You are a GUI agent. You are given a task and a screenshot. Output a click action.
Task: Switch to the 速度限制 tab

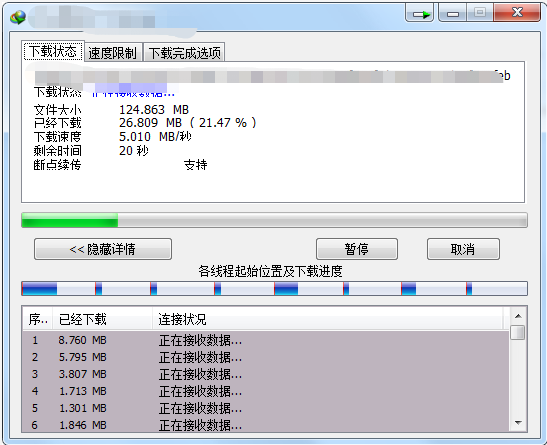click(113, 53)
